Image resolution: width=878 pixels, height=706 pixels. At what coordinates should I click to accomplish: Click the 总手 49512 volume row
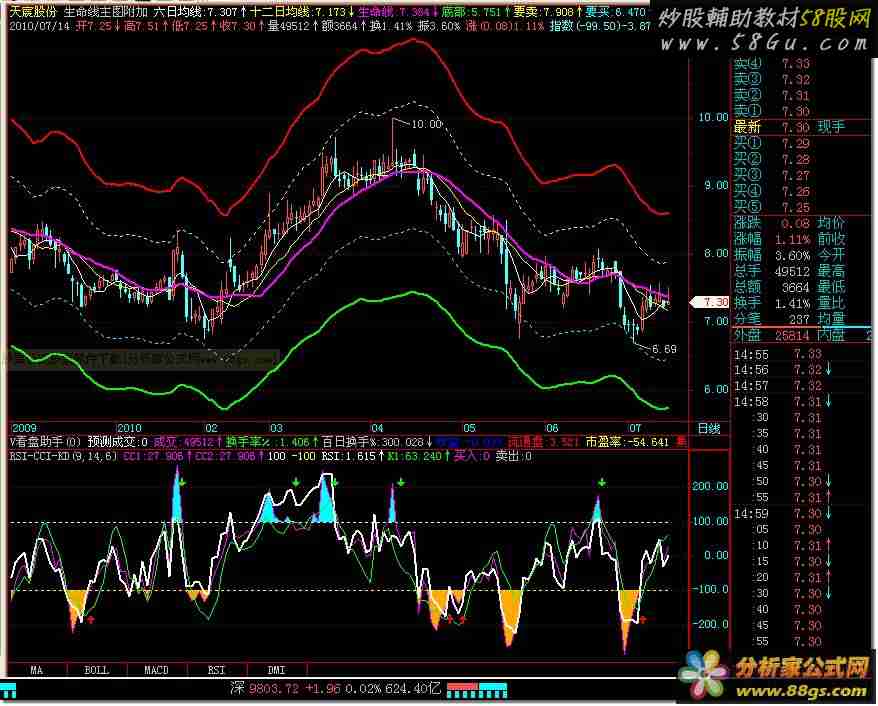[x=772, y=272]
